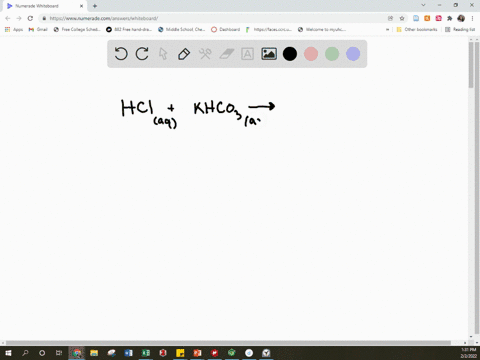Open Windows taskbar search

point(25,353)
